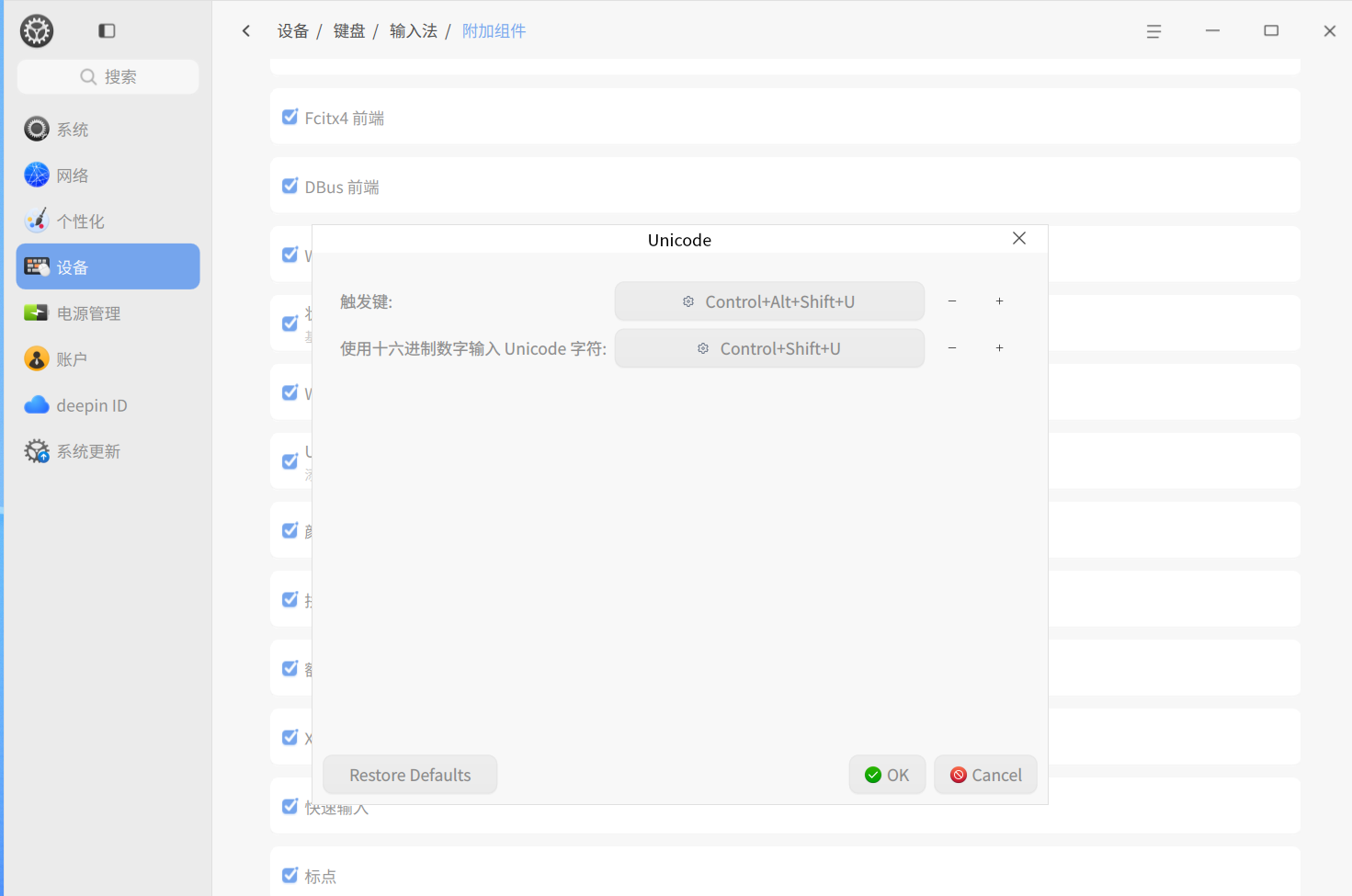Open 个性化 personalization settings
The image size is (1352, 896).
point(108,221)
